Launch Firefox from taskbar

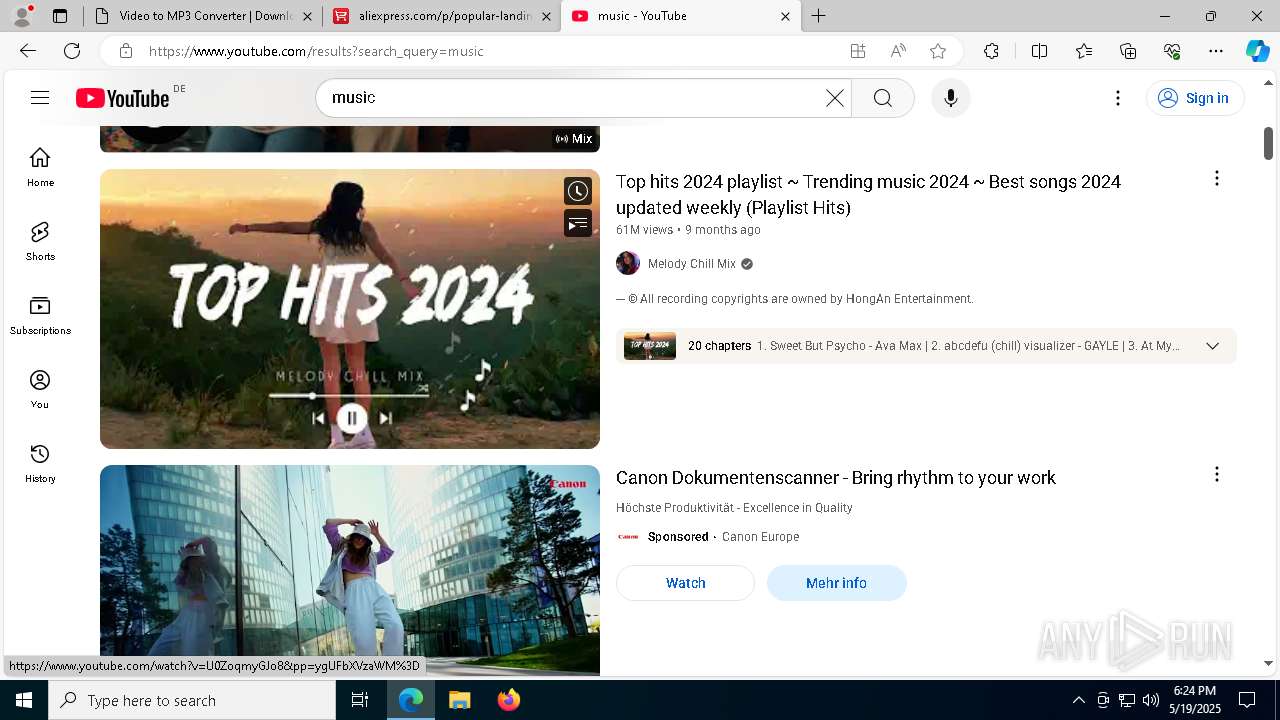click(509, 700)
